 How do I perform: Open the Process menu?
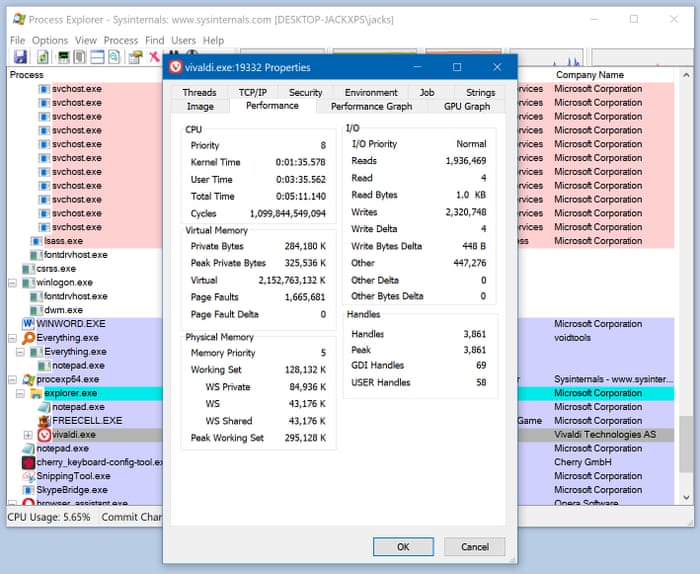(121, 40)
